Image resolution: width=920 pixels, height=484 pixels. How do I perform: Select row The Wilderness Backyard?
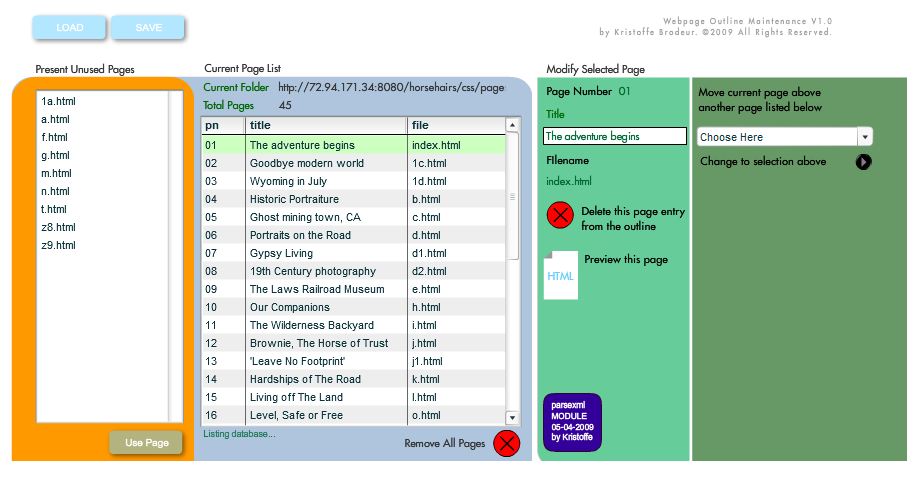[x=353, y=325]
